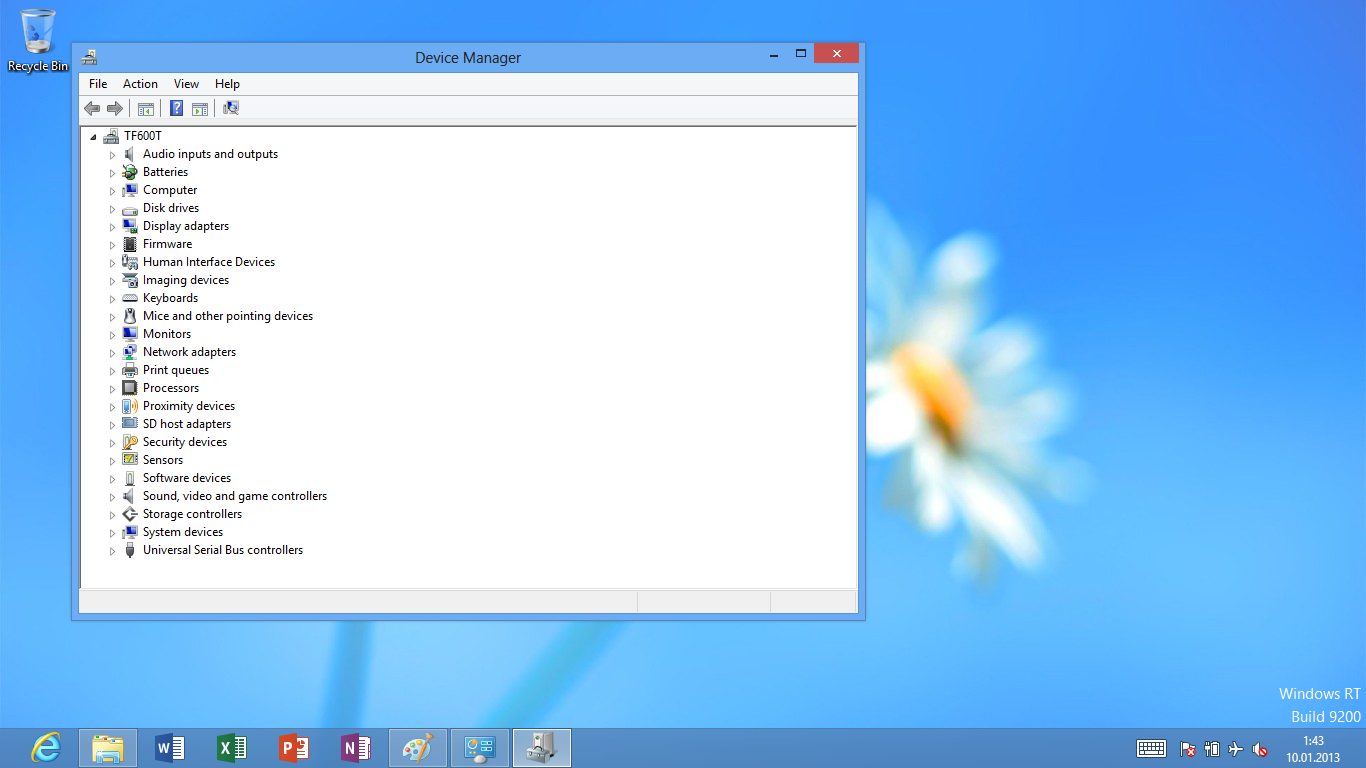Expand Universal Serial Bus controllers
The image size is (1366, 768).
(x=113, y=551)
